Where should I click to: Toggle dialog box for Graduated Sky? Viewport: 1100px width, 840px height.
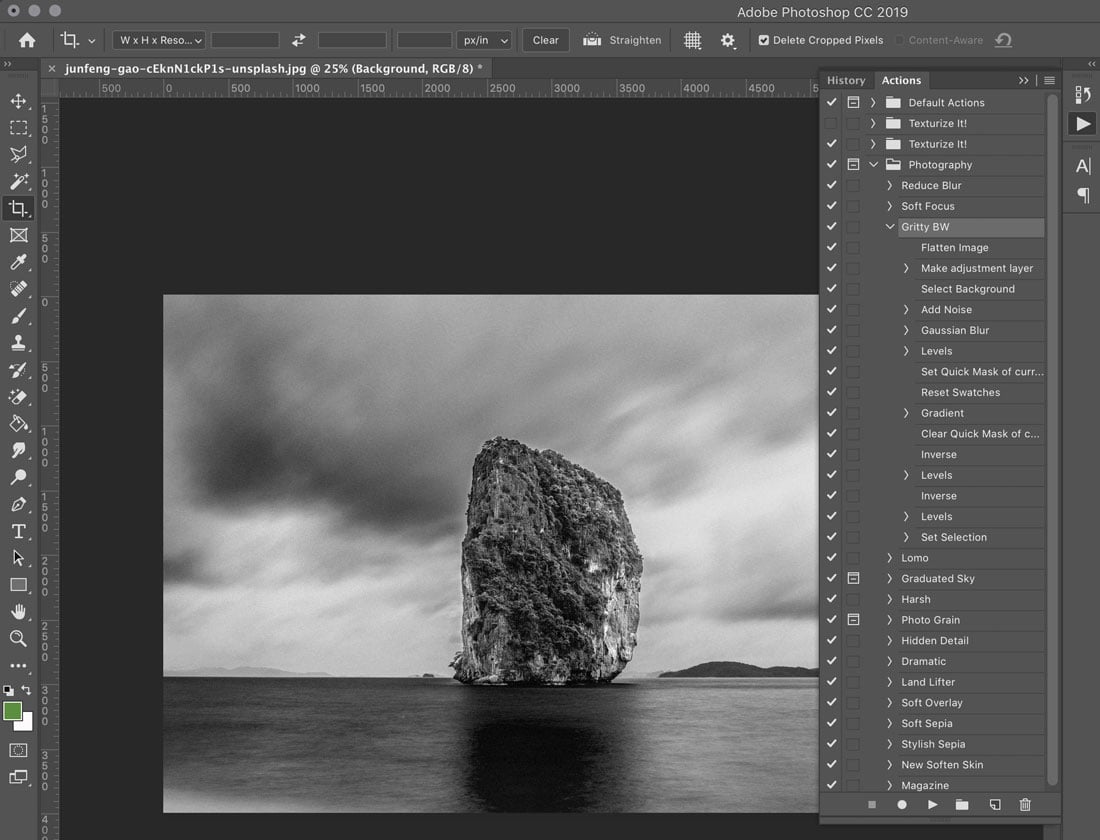coord(853,578)
